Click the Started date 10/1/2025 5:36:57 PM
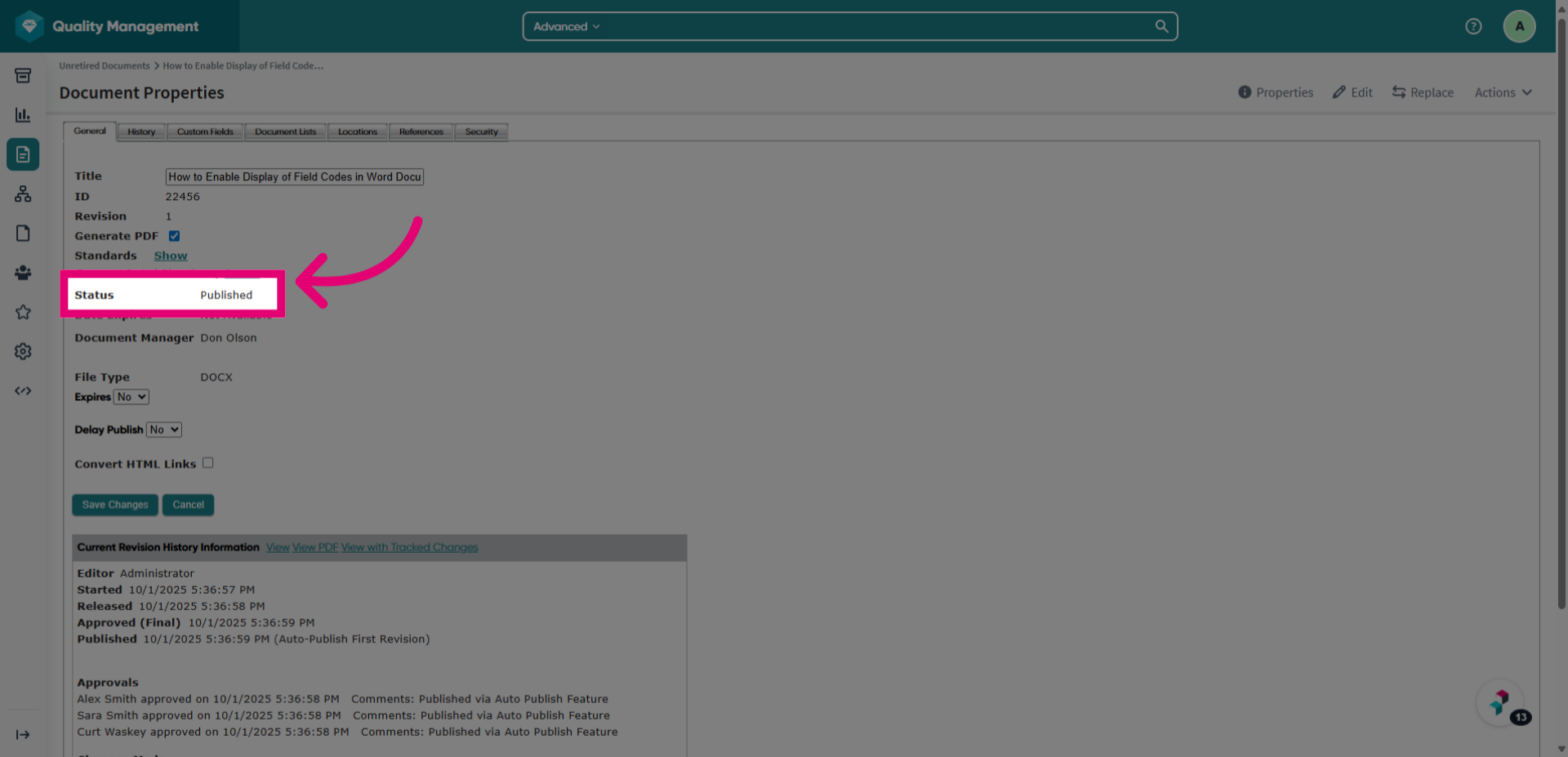Viewport: 1568px width, 757px height. [192, 590]
